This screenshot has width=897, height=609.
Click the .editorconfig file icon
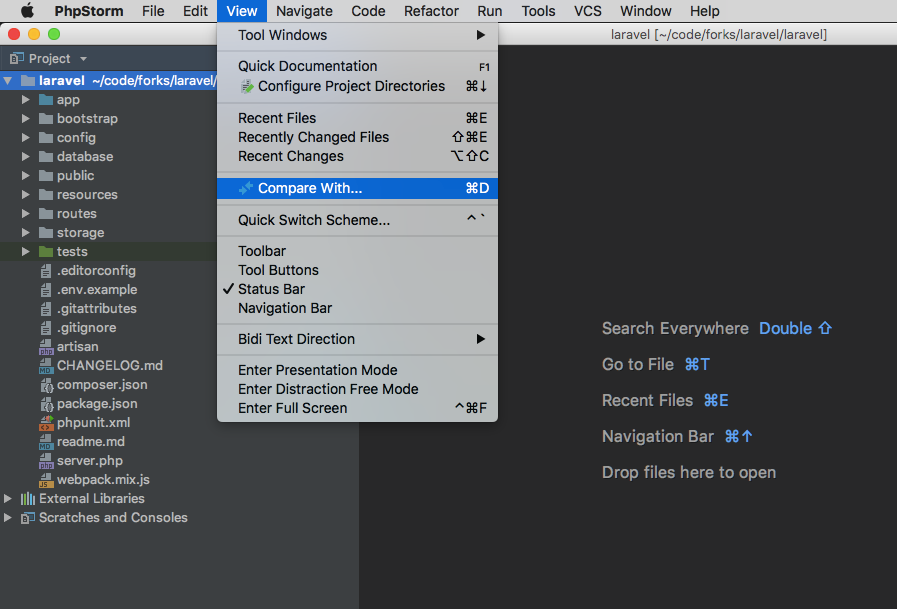[46, 270]
